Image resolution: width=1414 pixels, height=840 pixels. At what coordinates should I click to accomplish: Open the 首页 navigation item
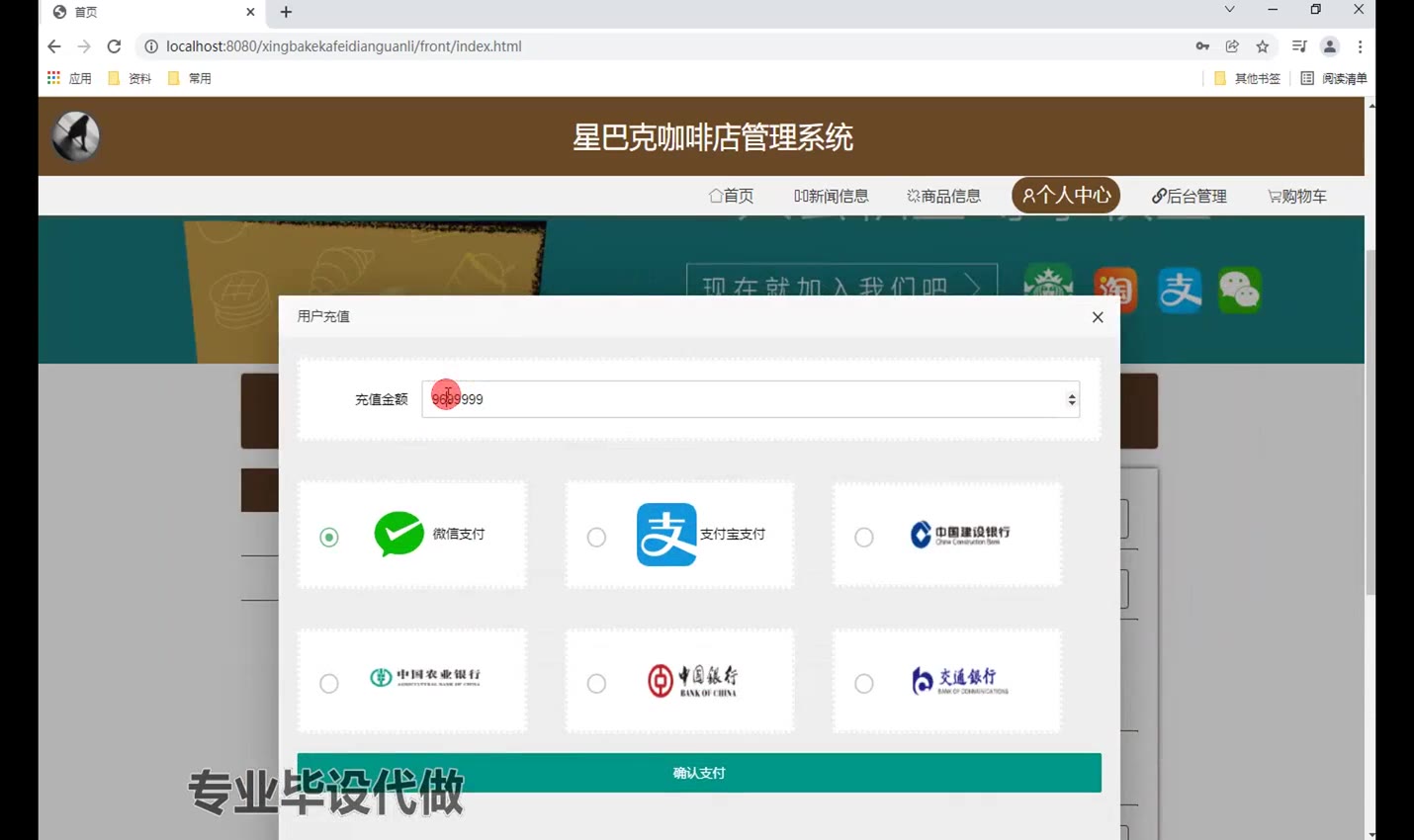[731, 196]
